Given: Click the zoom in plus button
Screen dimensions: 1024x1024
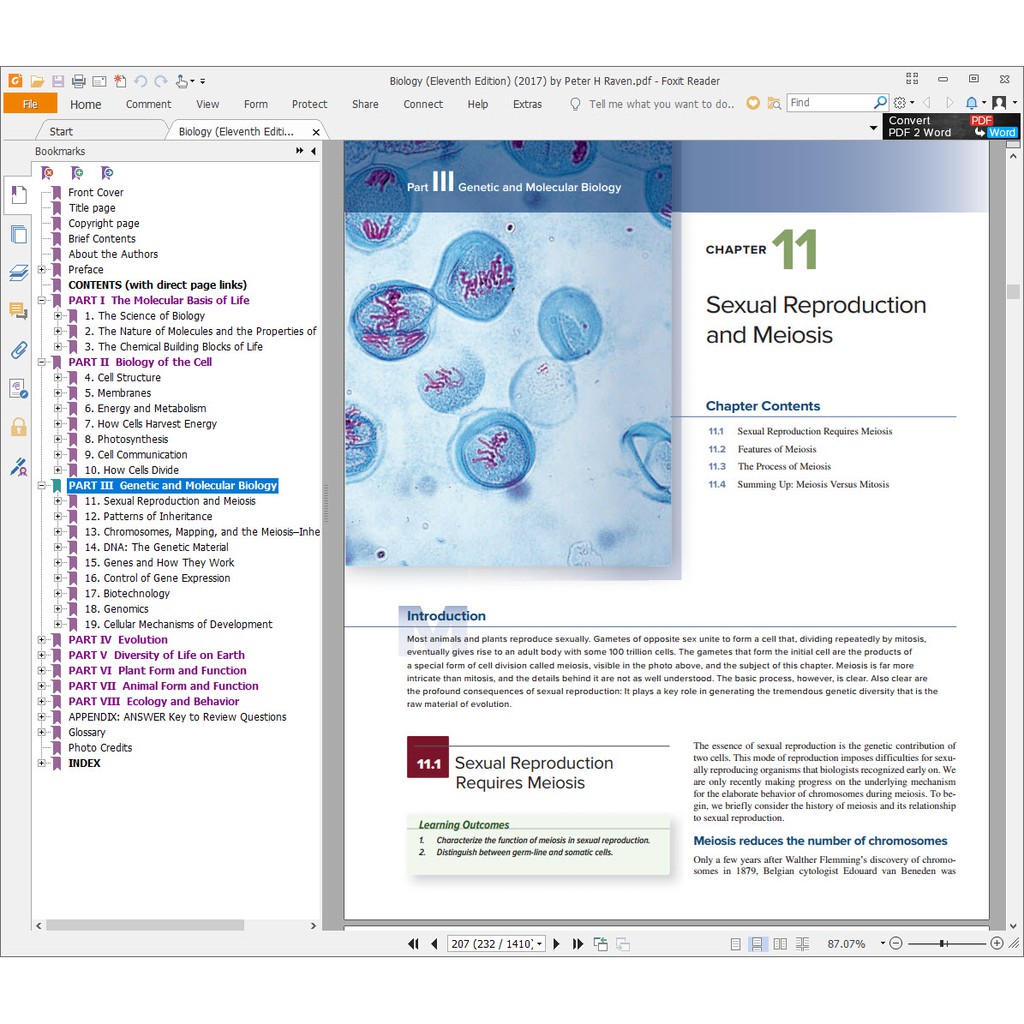Looking at the screenshot, I should point(997,943).
